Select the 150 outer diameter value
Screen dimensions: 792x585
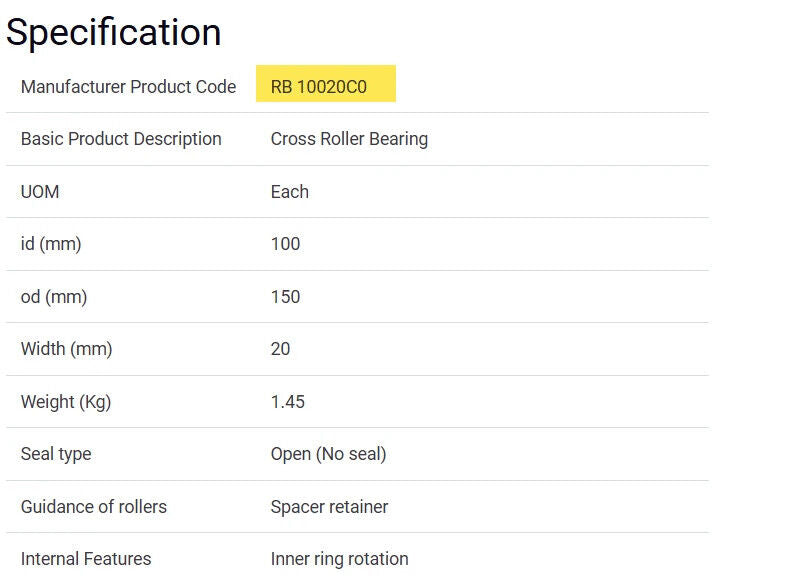[285, 297]
